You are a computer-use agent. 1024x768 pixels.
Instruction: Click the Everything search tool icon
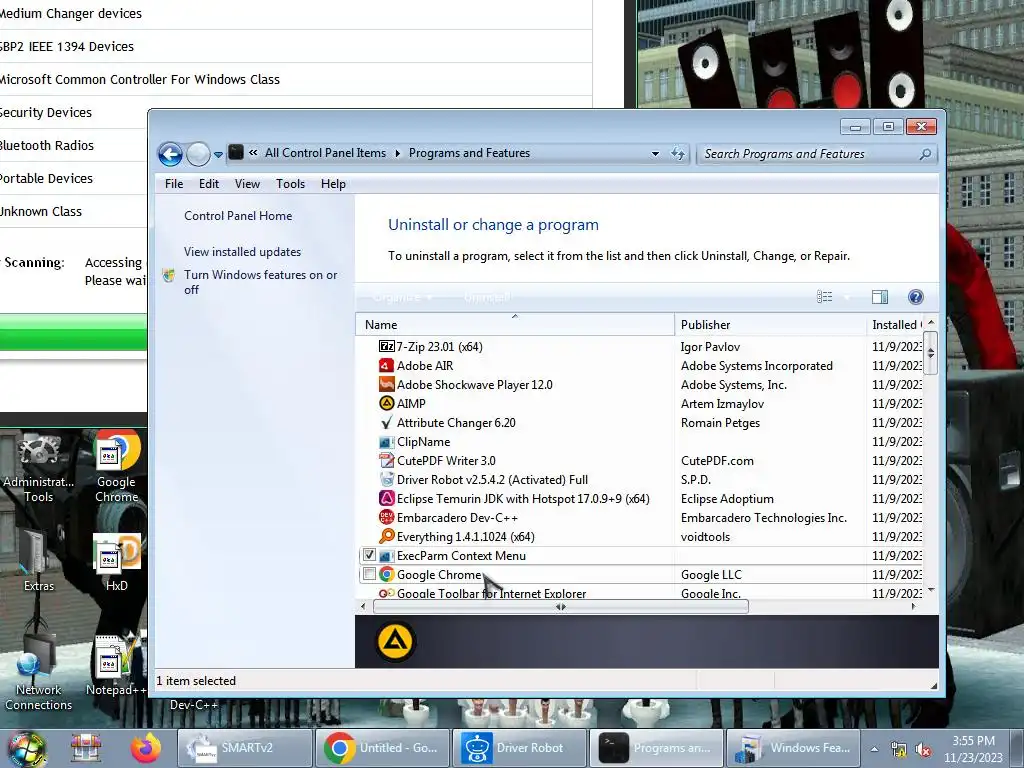(387, 536)
